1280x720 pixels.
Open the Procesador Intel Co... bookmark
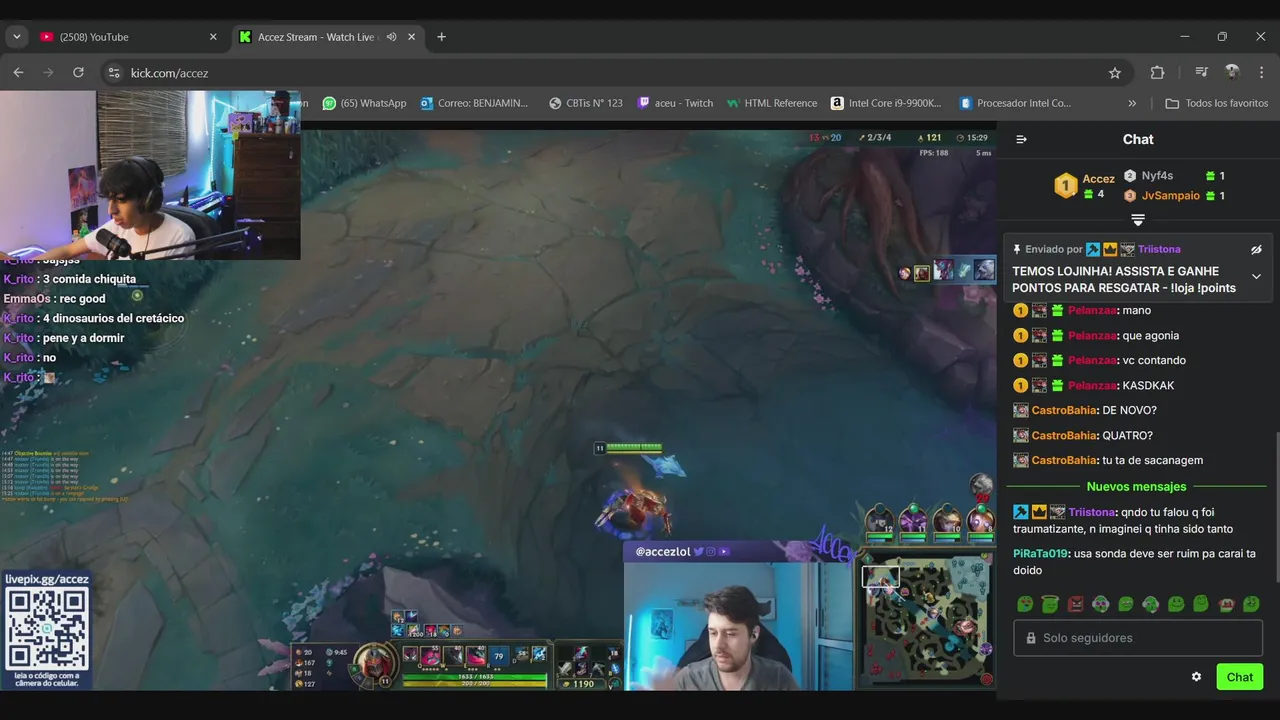(x=1015, y=103)
